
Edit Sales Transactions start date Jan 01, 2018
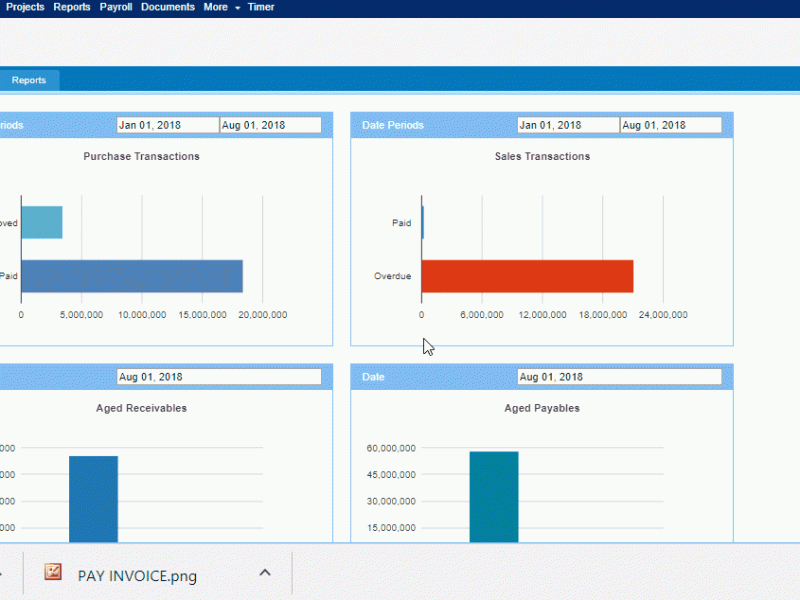coord(568,125)
